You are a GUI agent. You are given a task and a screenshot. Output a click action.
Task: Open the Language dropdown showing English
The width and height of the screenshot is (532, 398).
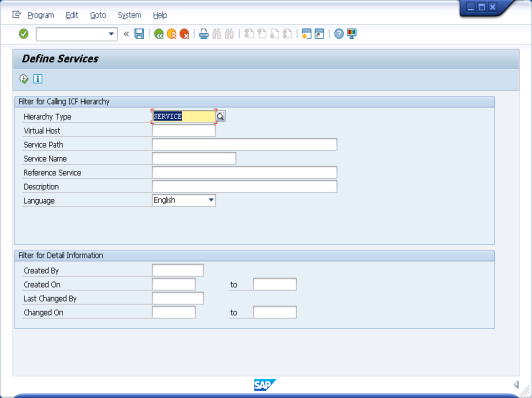pyautogui.click(x=184, y=201)
